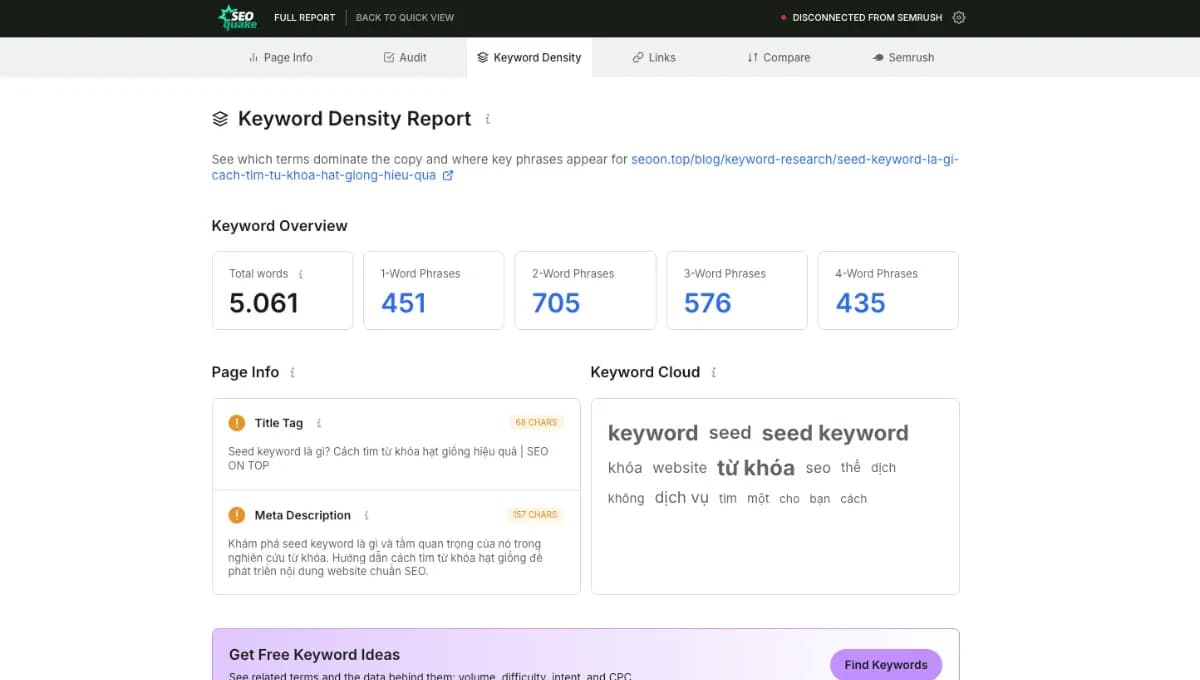Screen dimensions: 1200x680
Task: Click the layers icon before Keyword Density Report
Action: (220, 119)
